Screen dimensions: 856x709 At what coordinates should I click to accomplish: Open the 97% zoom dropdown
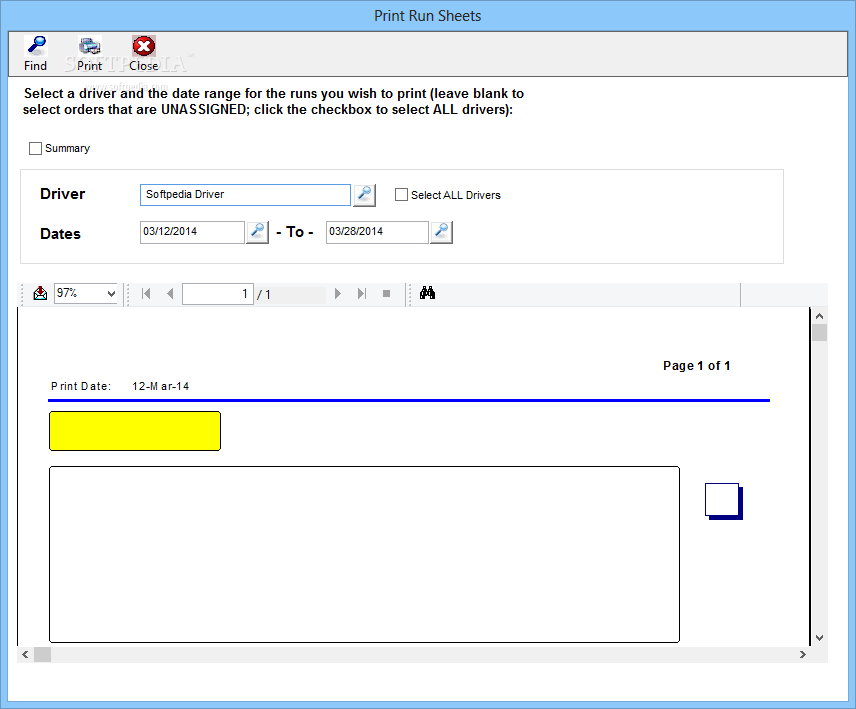pos(111,294)
